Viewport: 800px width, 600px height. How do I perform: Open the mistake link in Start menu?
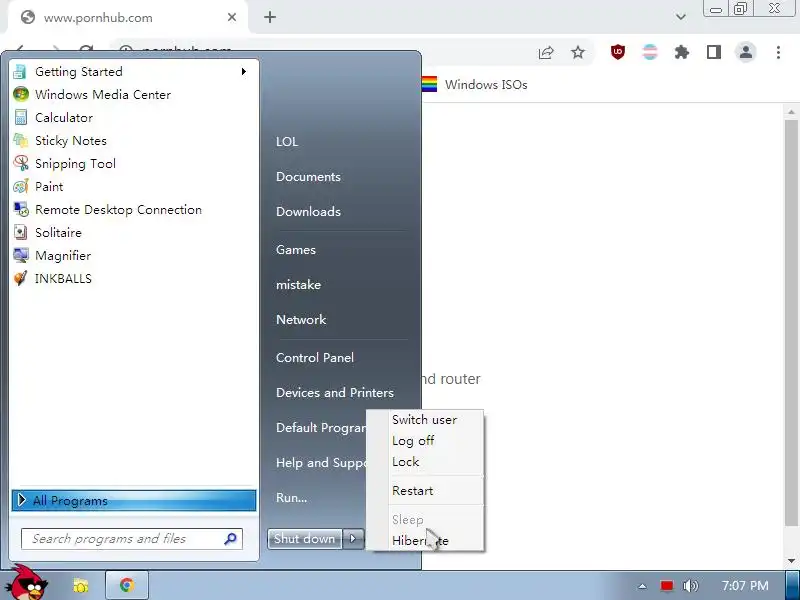point(298,284)
